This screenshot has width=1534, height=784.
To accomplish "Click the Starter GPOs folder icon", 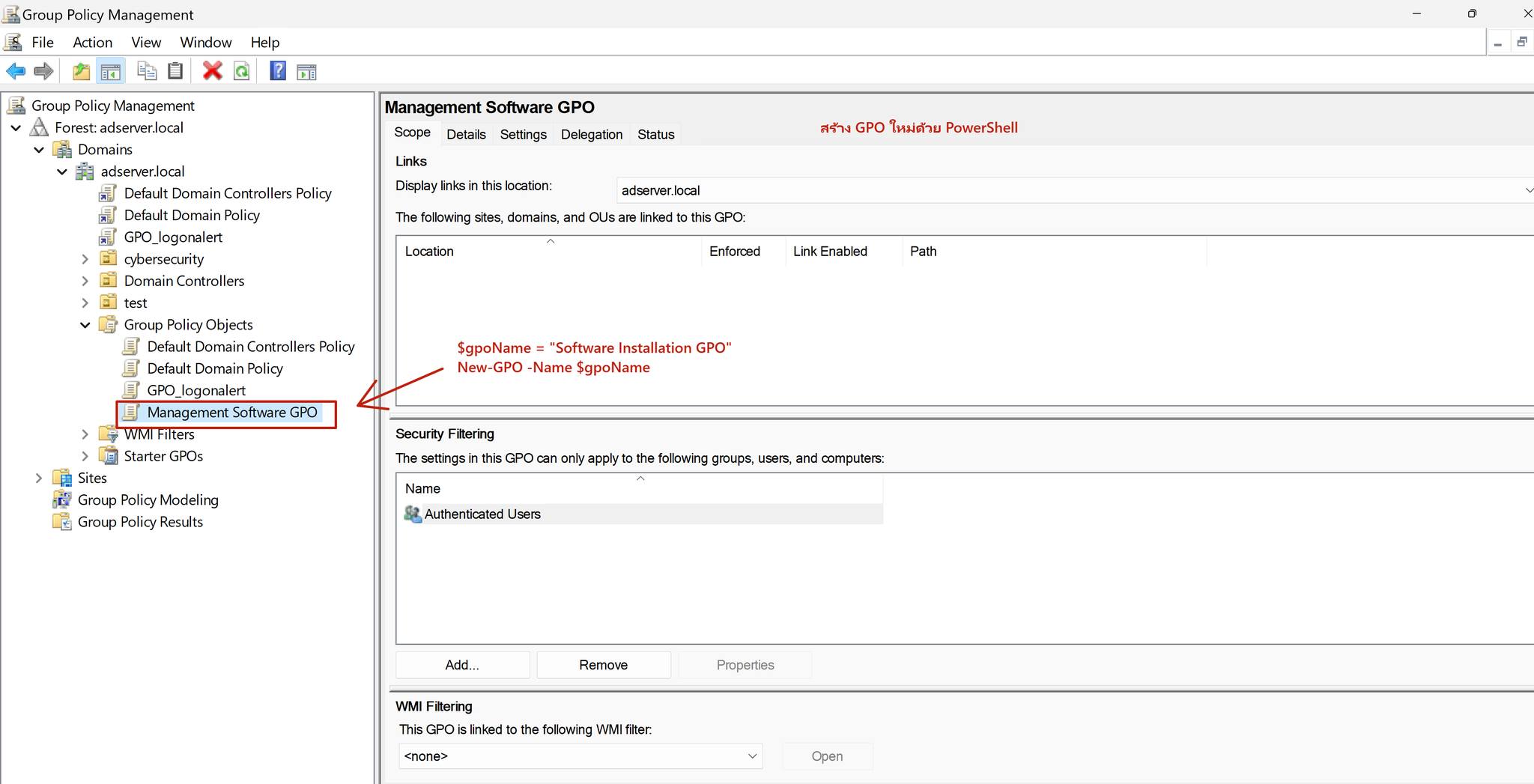I will tap(109, 455).
